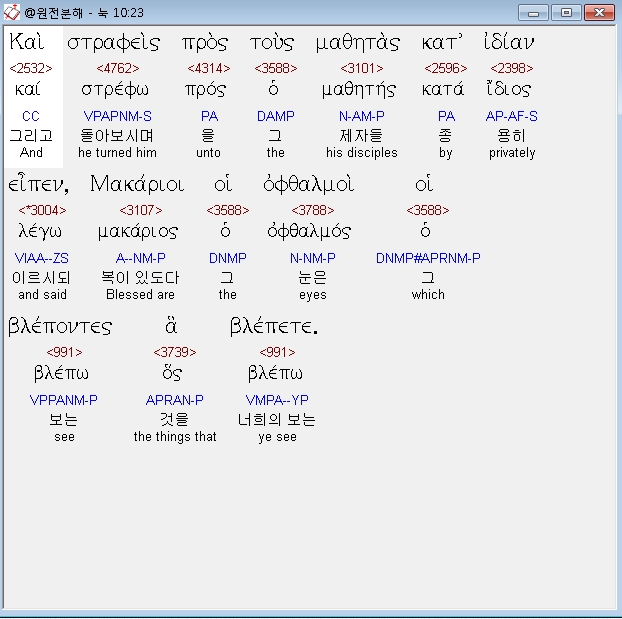This screenshot has height=619, width=622.
Task: Click the Greek word βλέπετε
Action: [274, 327]
